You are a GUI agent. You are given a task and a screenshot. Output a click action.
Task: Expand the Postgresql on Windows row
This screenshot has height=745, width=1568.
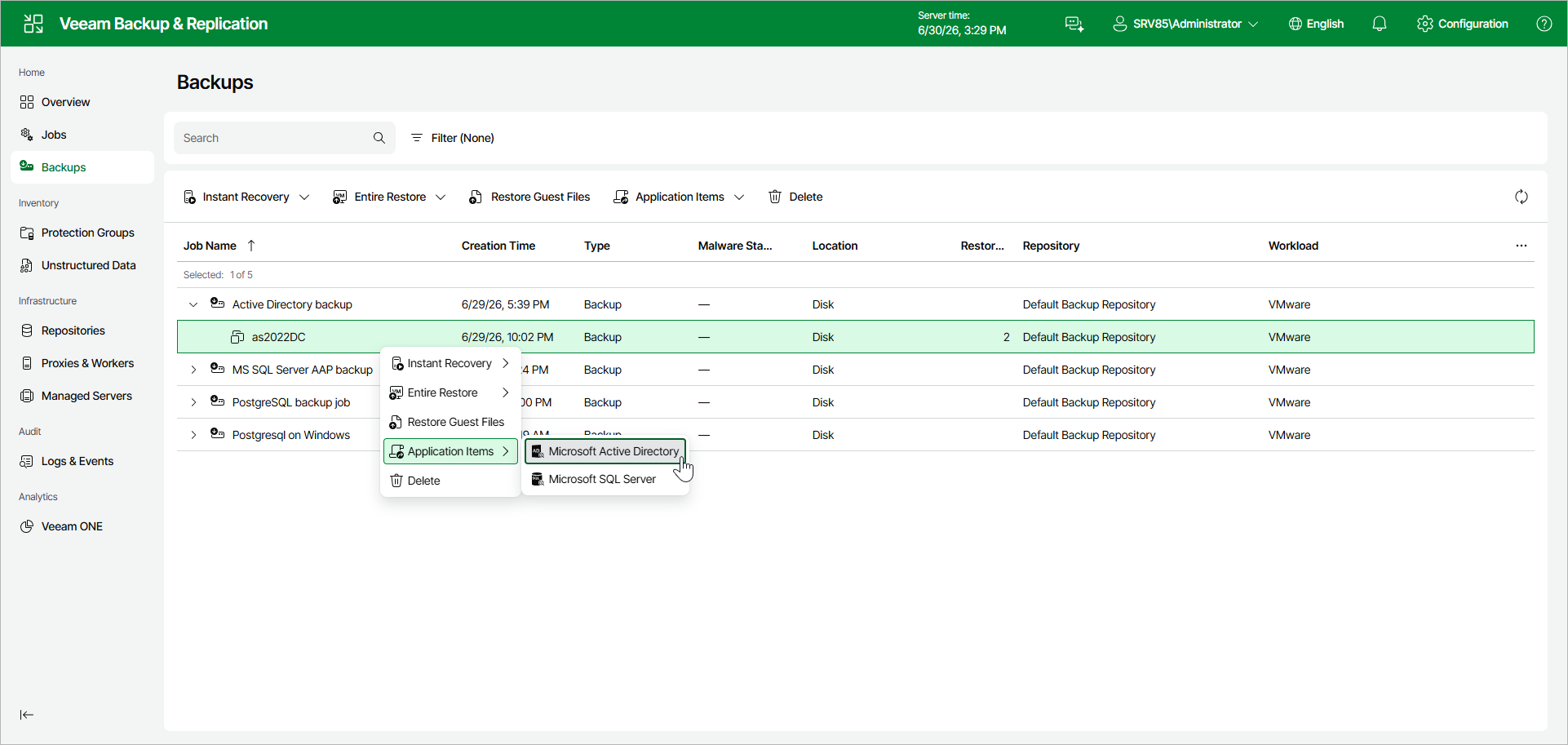(193, 435)
